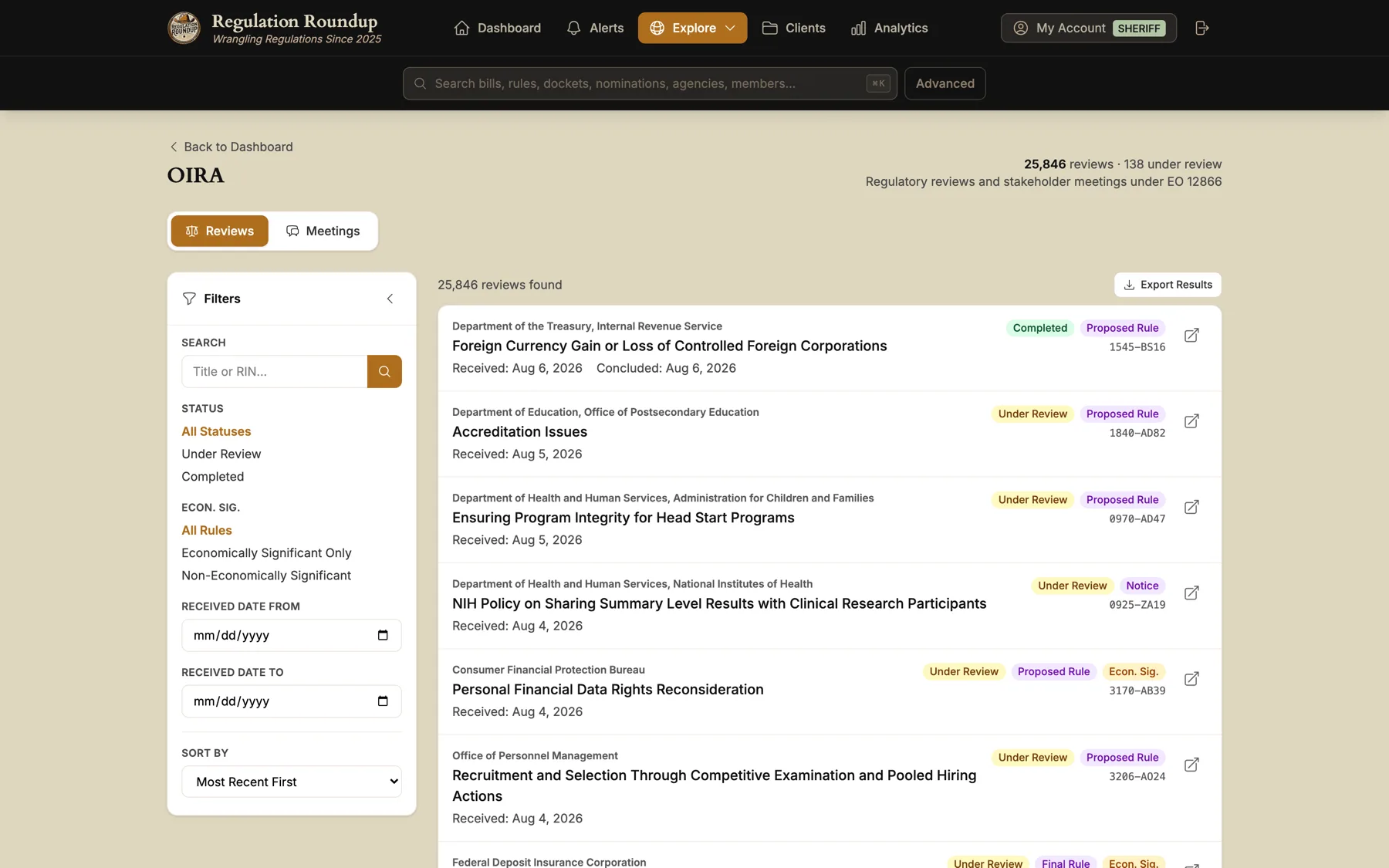
Task: Open the Analytics section
Action: 890,28
